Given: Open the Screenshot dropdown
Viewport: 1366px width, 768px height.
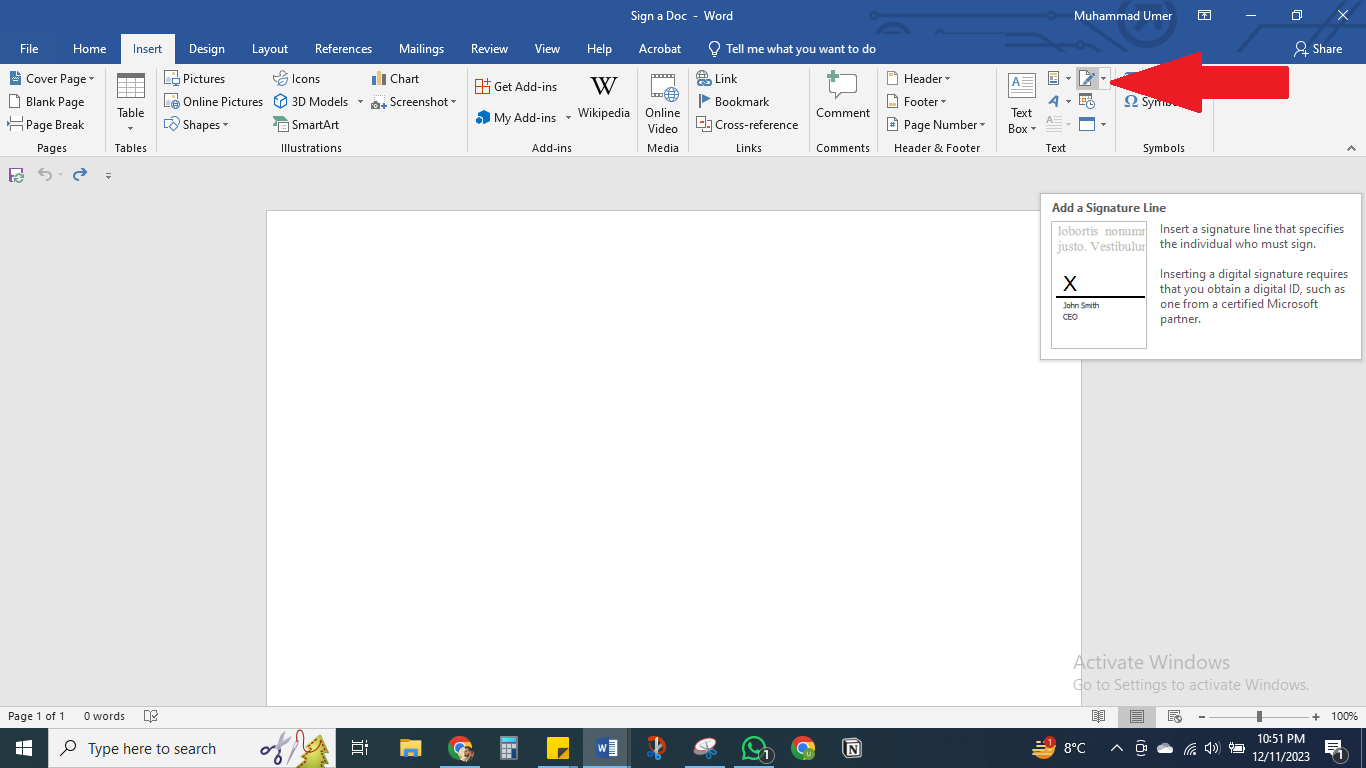Looking at the screenshot, I should point(453,102).
